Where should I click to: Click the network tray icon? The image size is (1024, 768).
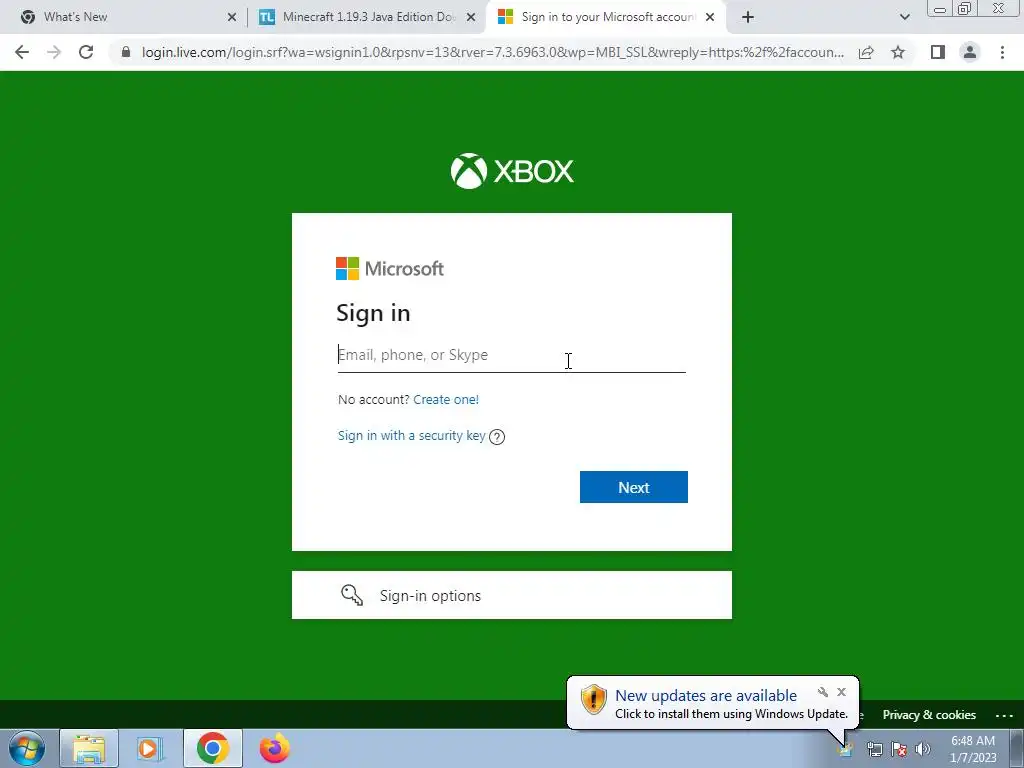click(x=874, y=749)
